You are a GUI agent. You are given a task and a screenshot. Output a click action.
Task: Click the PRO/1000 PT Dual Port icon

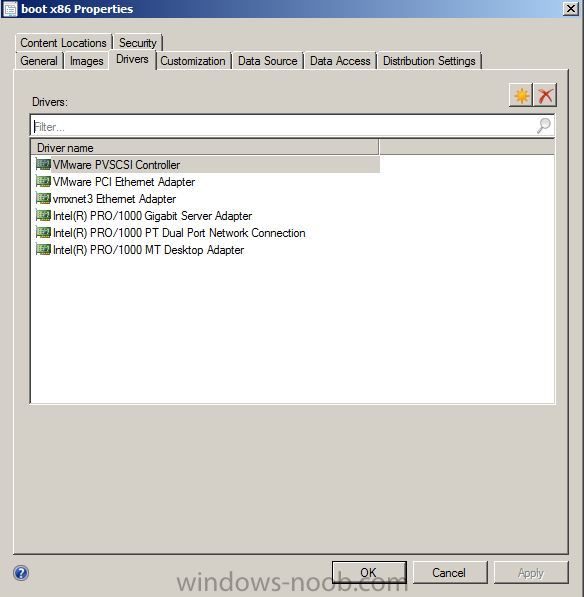(x=43, y=232)
